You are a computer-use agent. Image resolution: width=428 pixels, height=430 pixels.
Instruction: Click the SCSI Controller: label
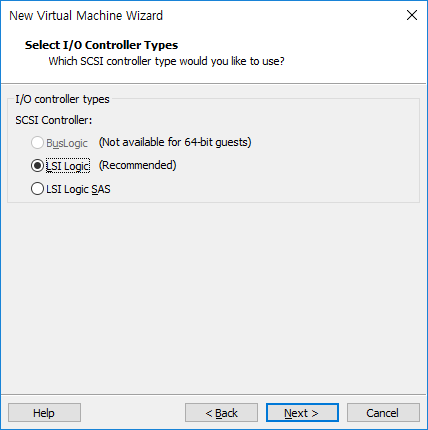pyautogui.click(x=54, y=120)
